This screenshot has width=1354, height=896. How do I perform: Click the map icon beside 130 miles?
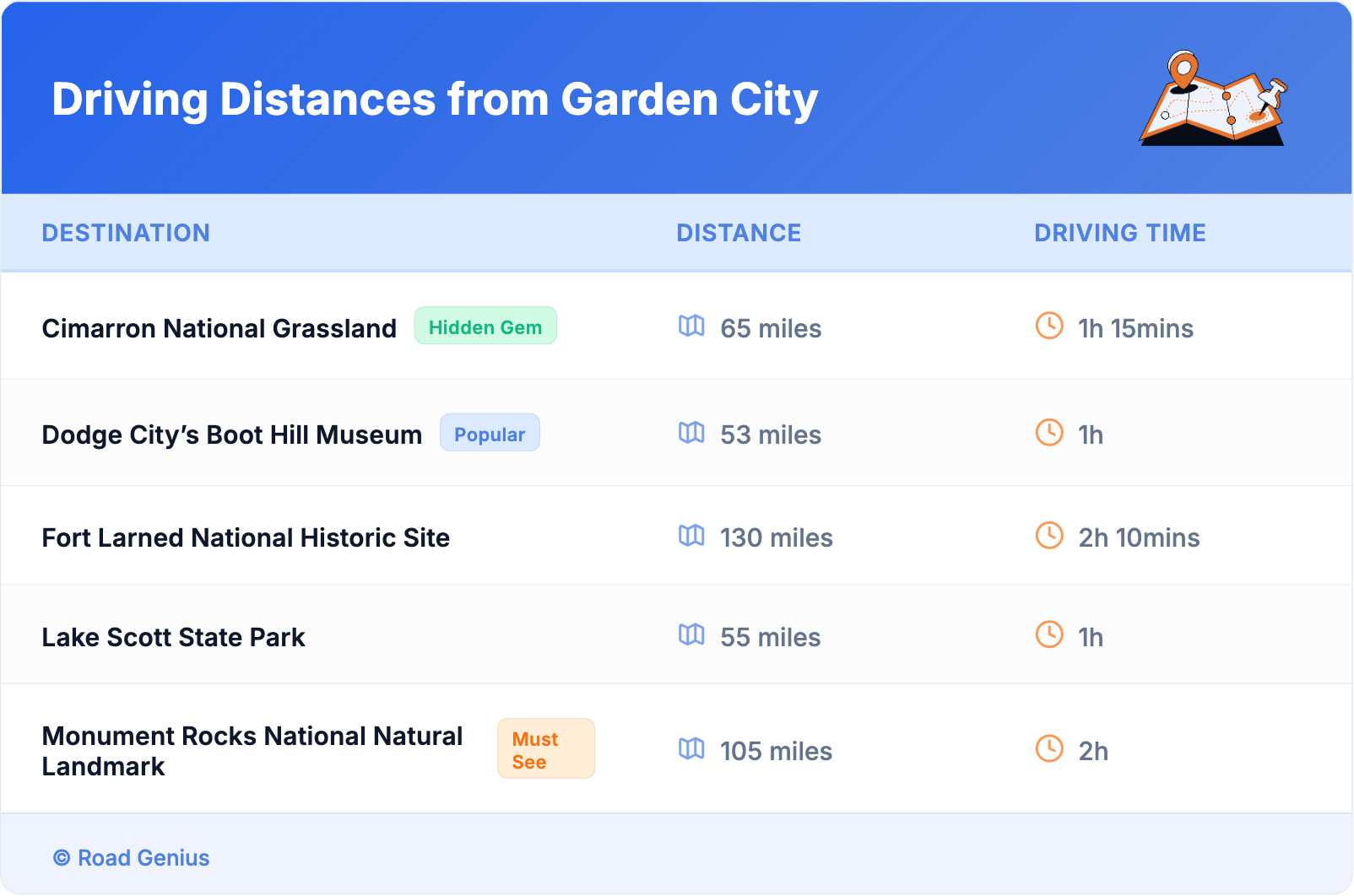pyautogui.click(x=691, y=536)
